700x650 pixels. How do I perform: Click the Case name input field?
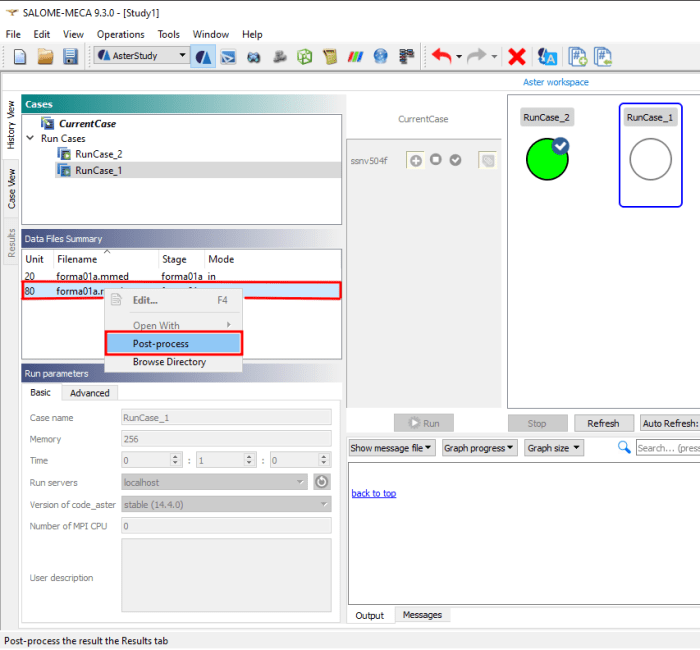(226, 417)
